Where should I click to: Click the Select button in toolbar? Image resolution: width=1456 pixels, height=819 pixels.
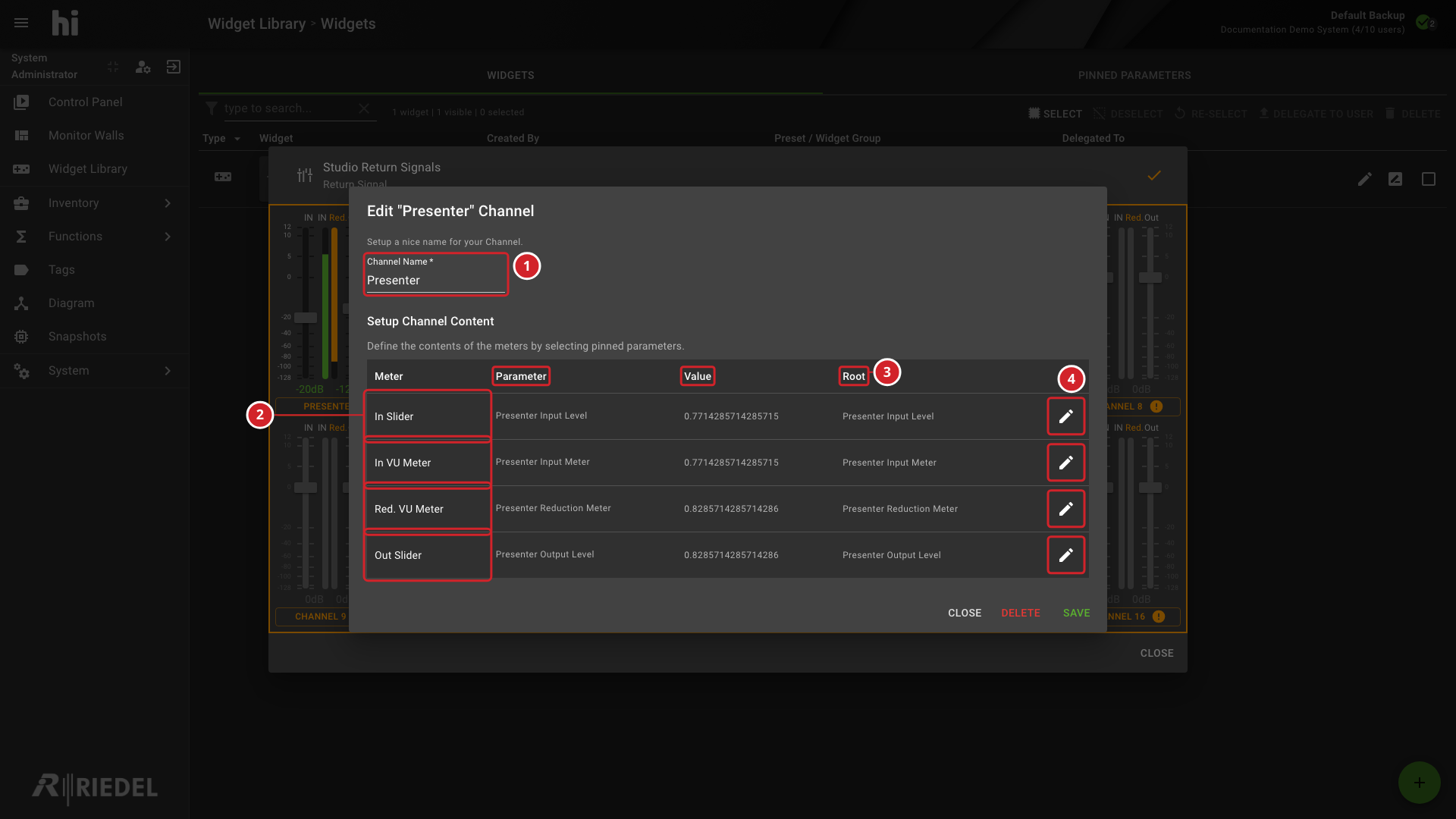tap(1055, 114)
